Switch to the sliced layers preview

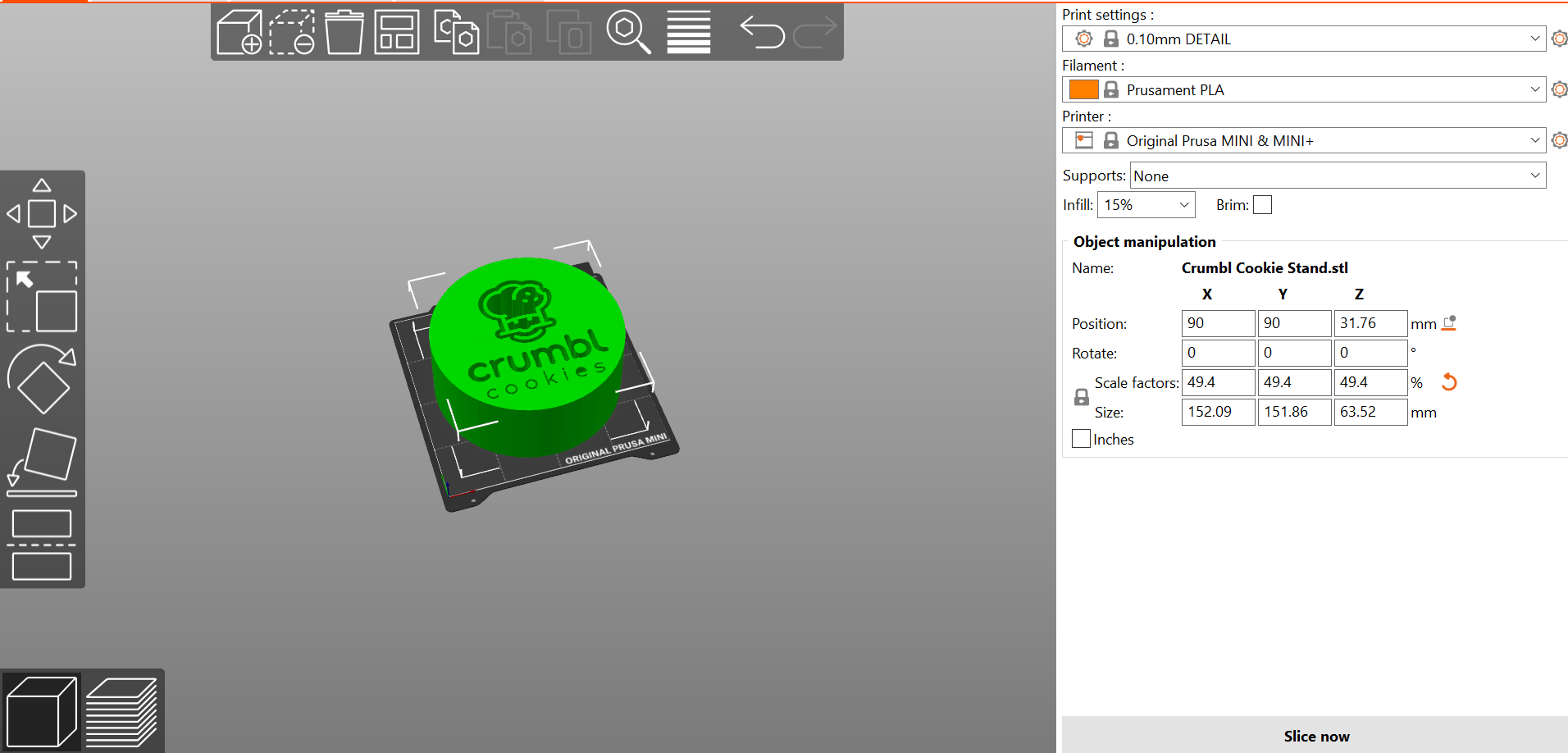(x=121, y=711)
